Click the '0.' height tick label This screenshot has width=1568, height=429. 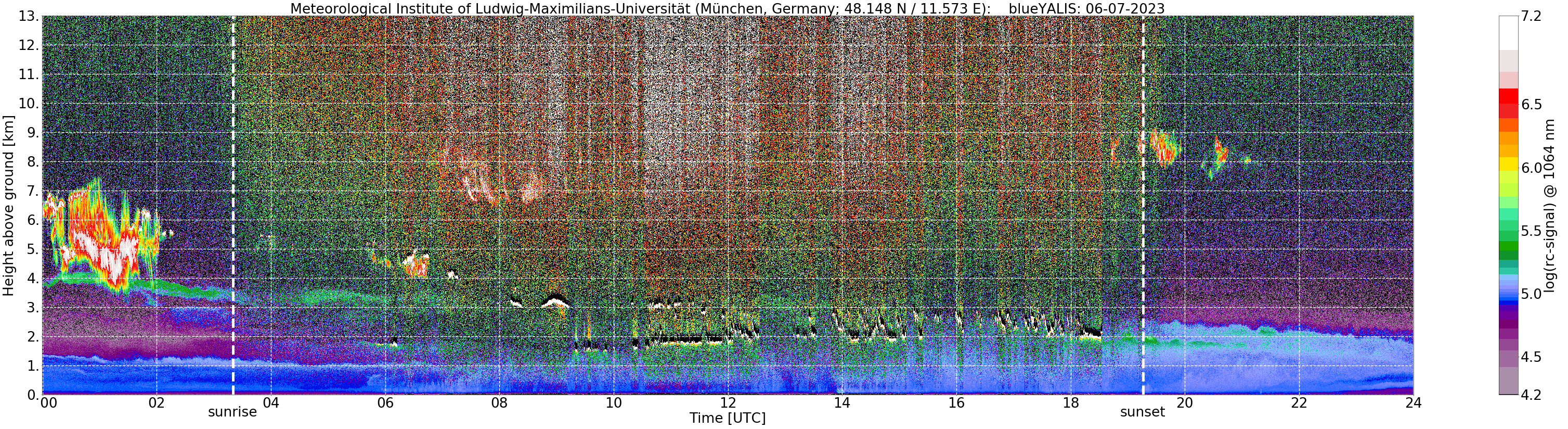[32, 394]
